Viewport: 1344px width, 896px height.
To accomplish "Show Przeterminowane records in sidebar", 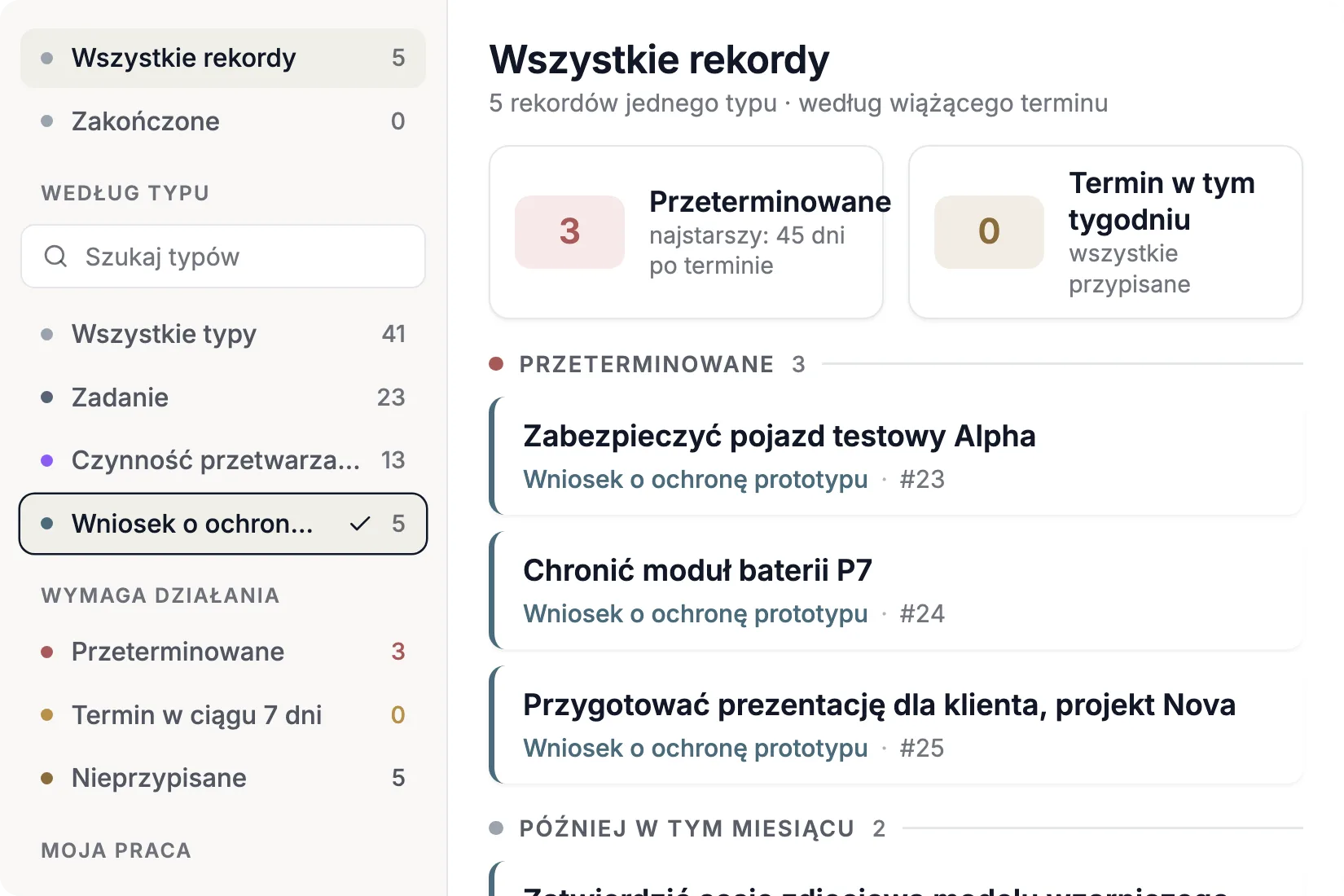I will [223, 652].
